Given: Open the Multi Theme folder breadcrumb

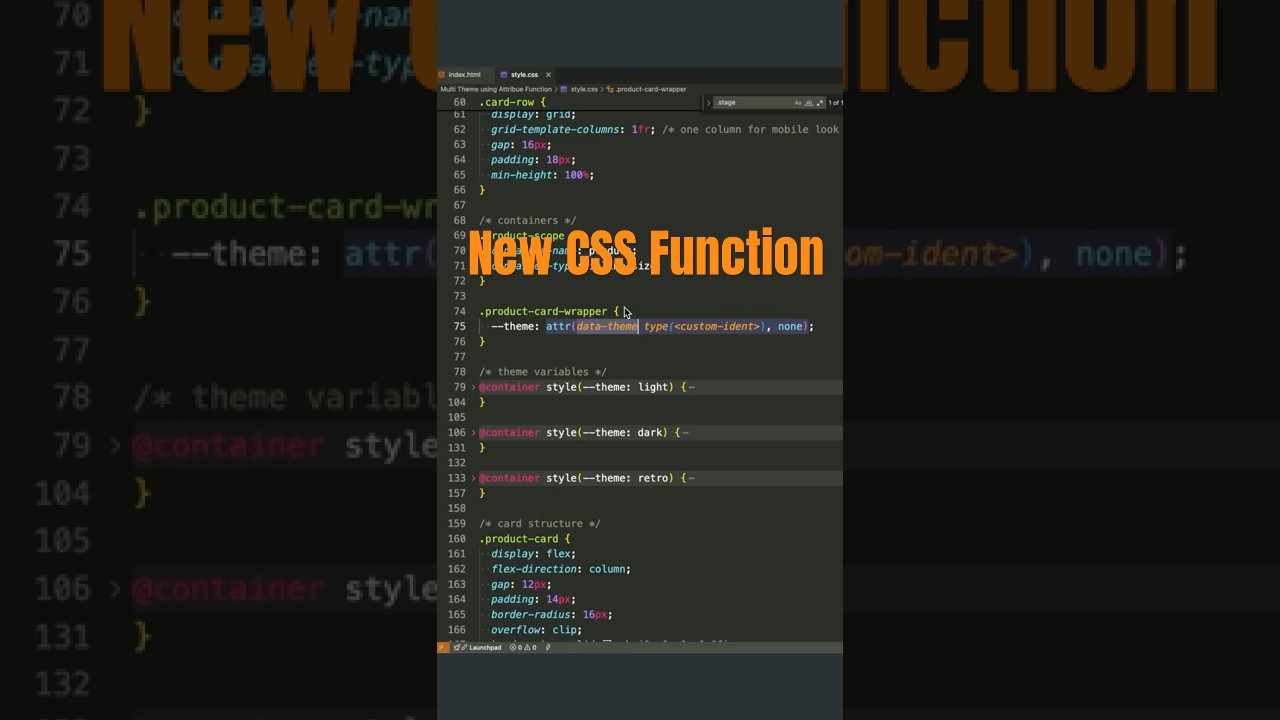Looking at the screenshot, I should click(x=496, y=89).
